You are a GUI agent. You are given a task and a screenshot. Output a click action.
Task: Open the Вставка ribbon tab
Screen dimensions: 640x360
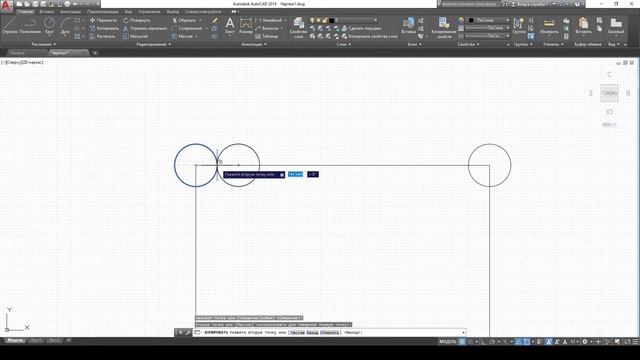point(47,12)
